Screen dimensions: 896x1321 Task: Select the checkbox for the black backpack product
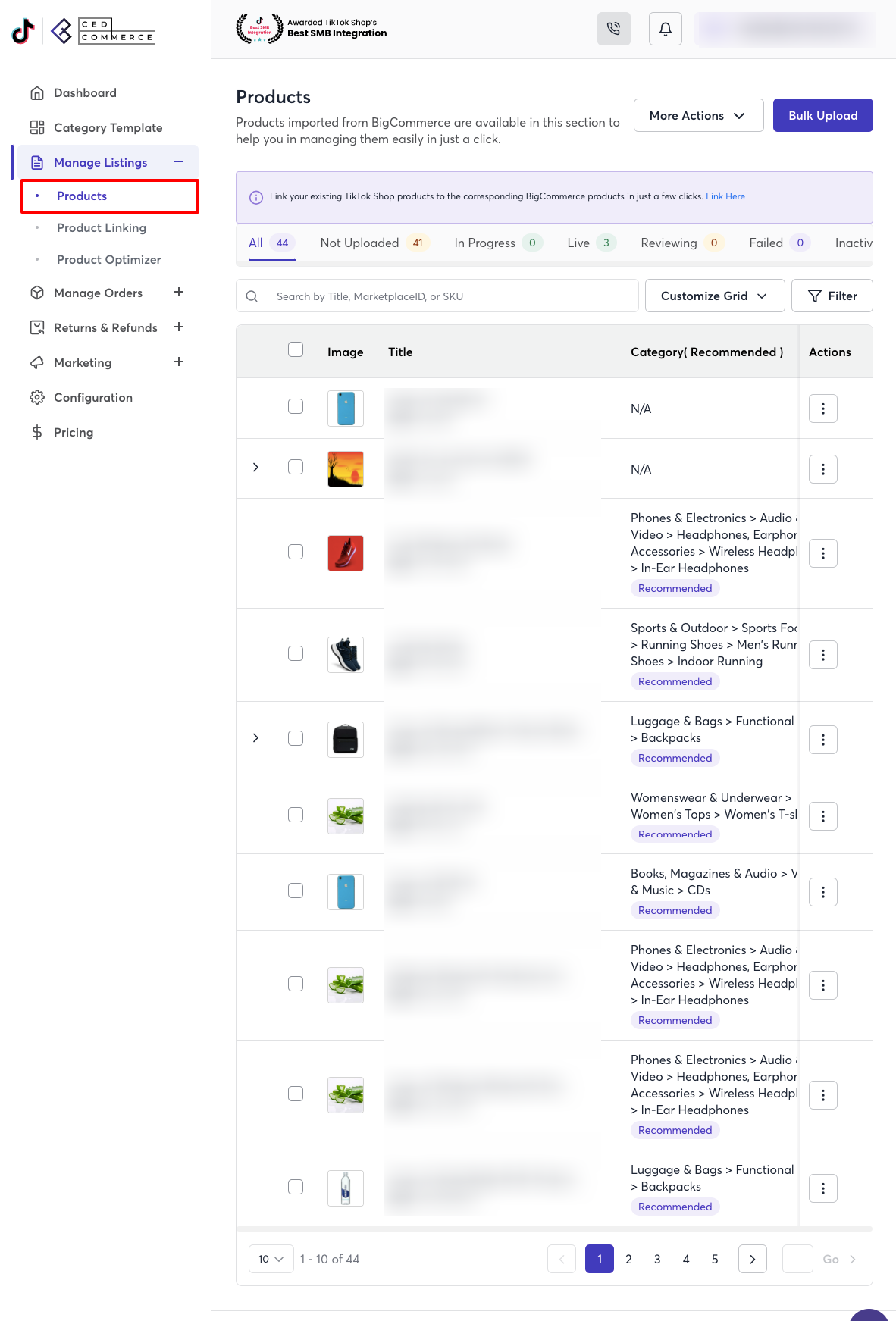[296, 738]
